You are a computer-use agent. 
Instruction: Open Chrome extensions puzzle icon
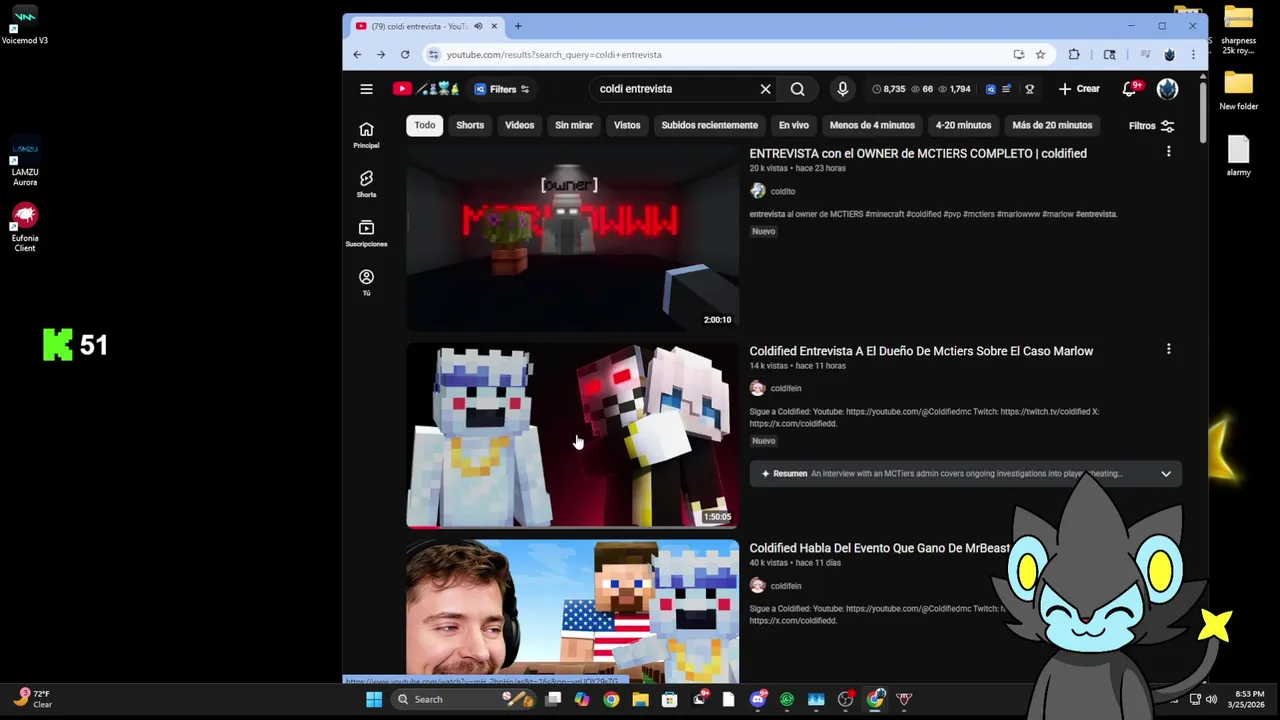[x=1074, y=55]
